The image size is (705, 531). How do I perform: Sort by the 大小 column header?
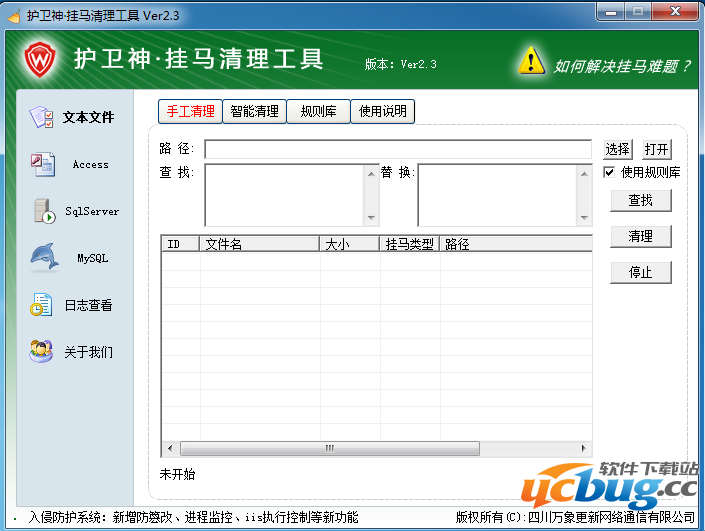click(x=349, y=244)
